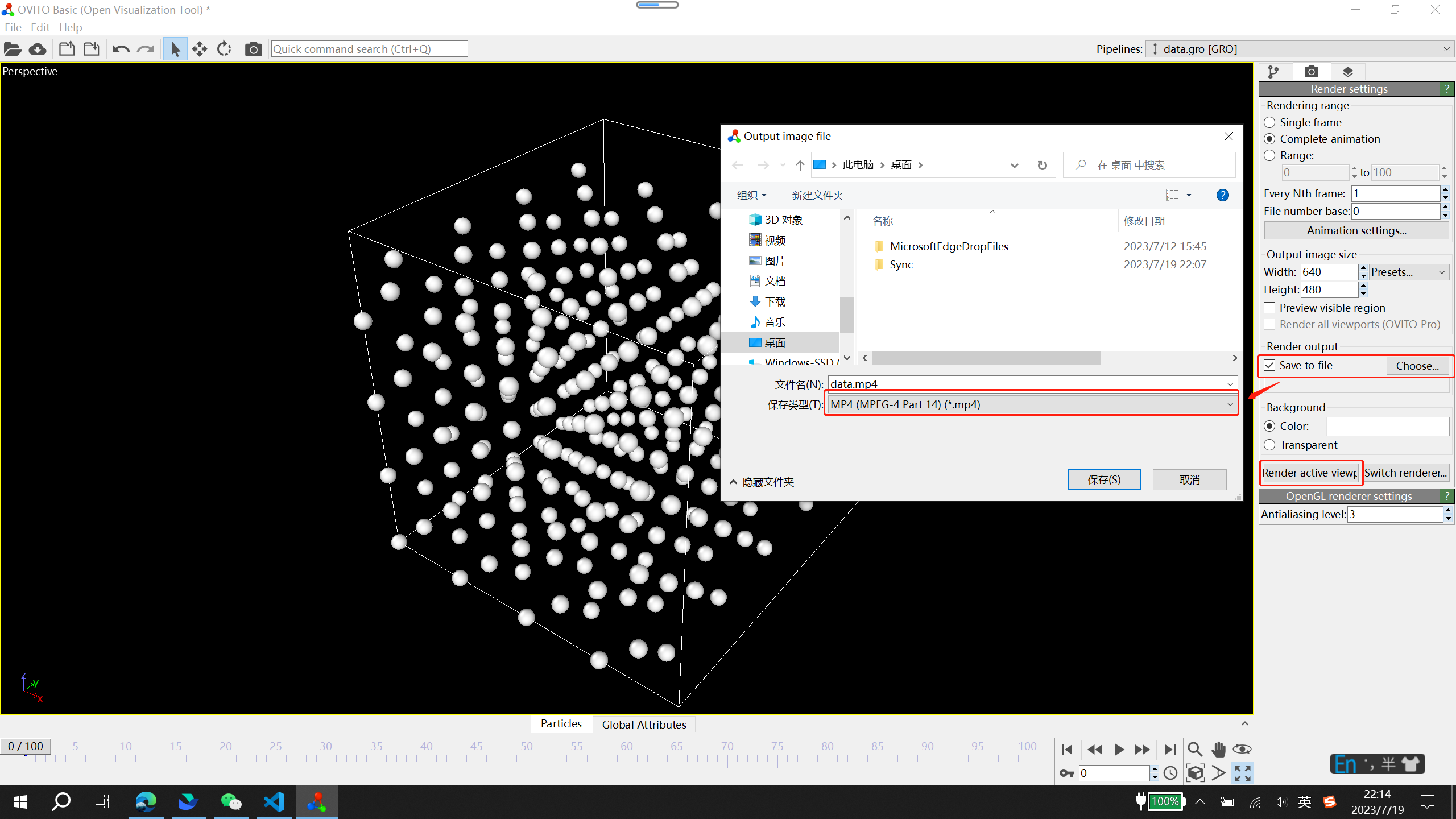Select Single frame rendering range
The image size is (1456, 819).
pos(1270,122)
